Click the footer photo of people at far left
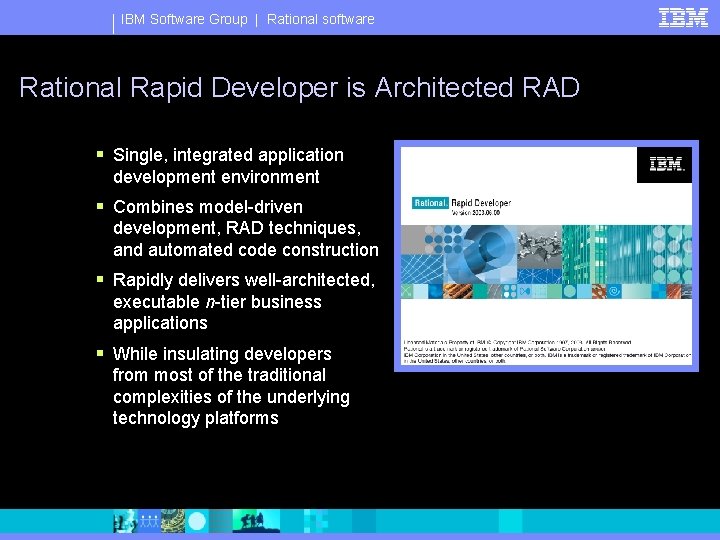 point(125,521)
